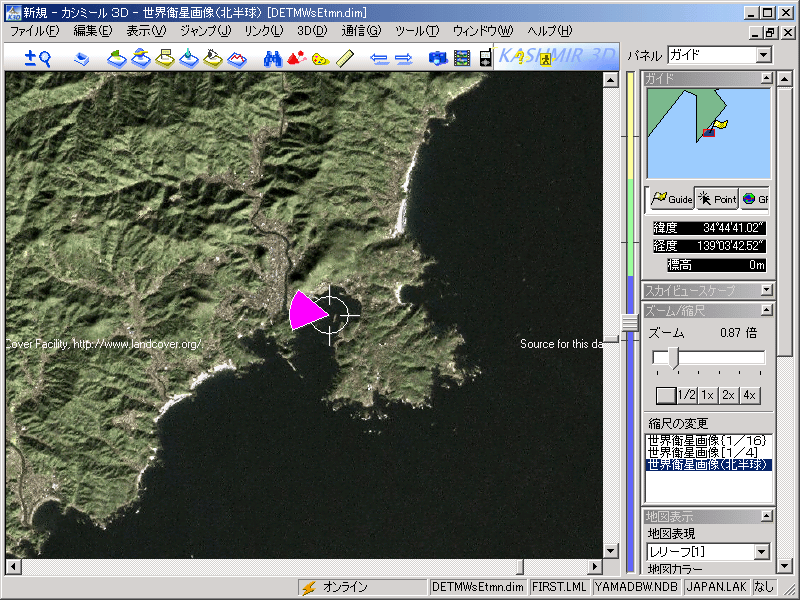
Task: Click the ズーム slider thumb
Action: [673, 358]
